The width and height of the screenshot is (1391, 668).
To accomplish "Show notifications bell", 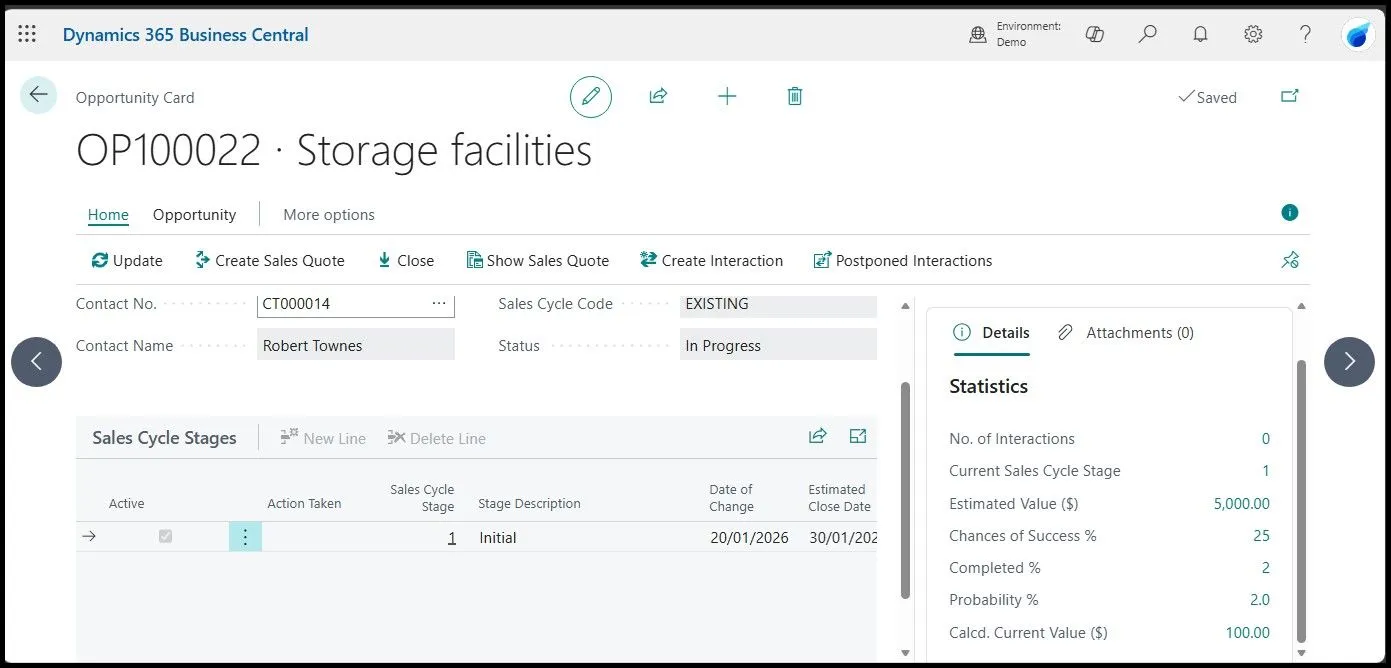I will 1201,34.
